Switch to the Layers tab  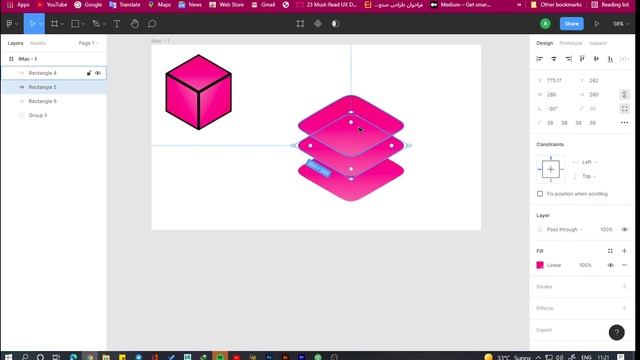(x=16, y=43)
